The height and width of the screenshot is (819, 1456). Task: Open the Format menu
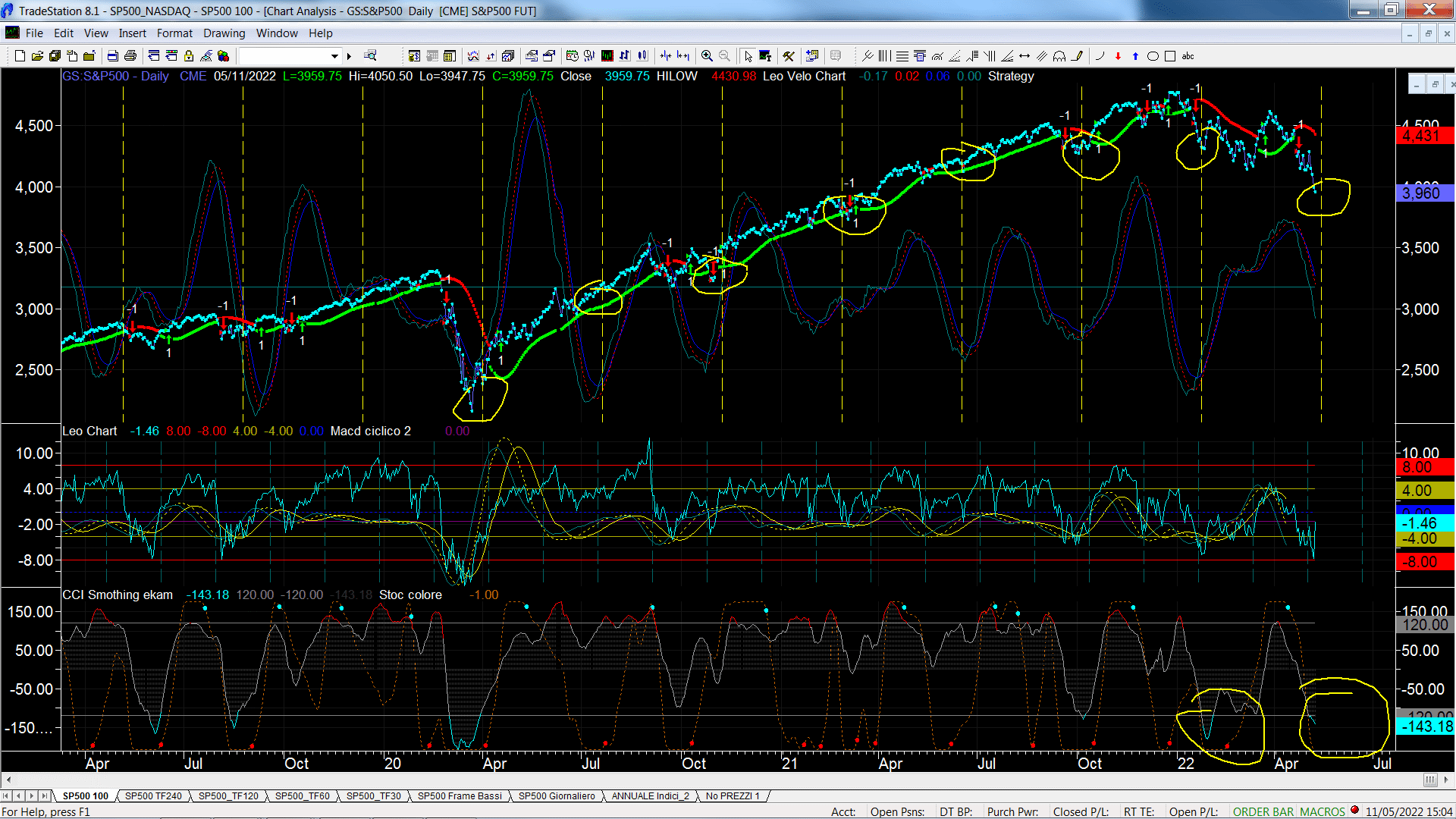(x=174, y=33)
